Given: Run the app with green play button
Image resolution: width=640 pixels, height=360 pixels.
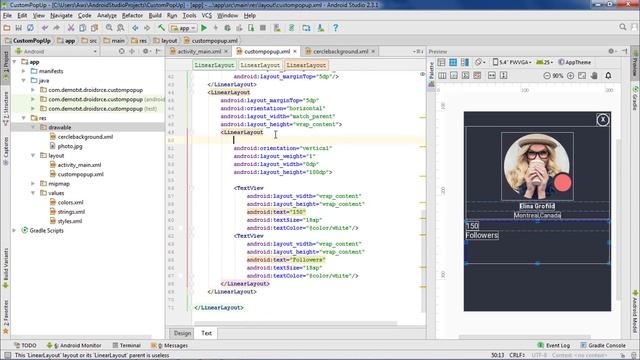Looking at the screenshot, I should point(204,28).
